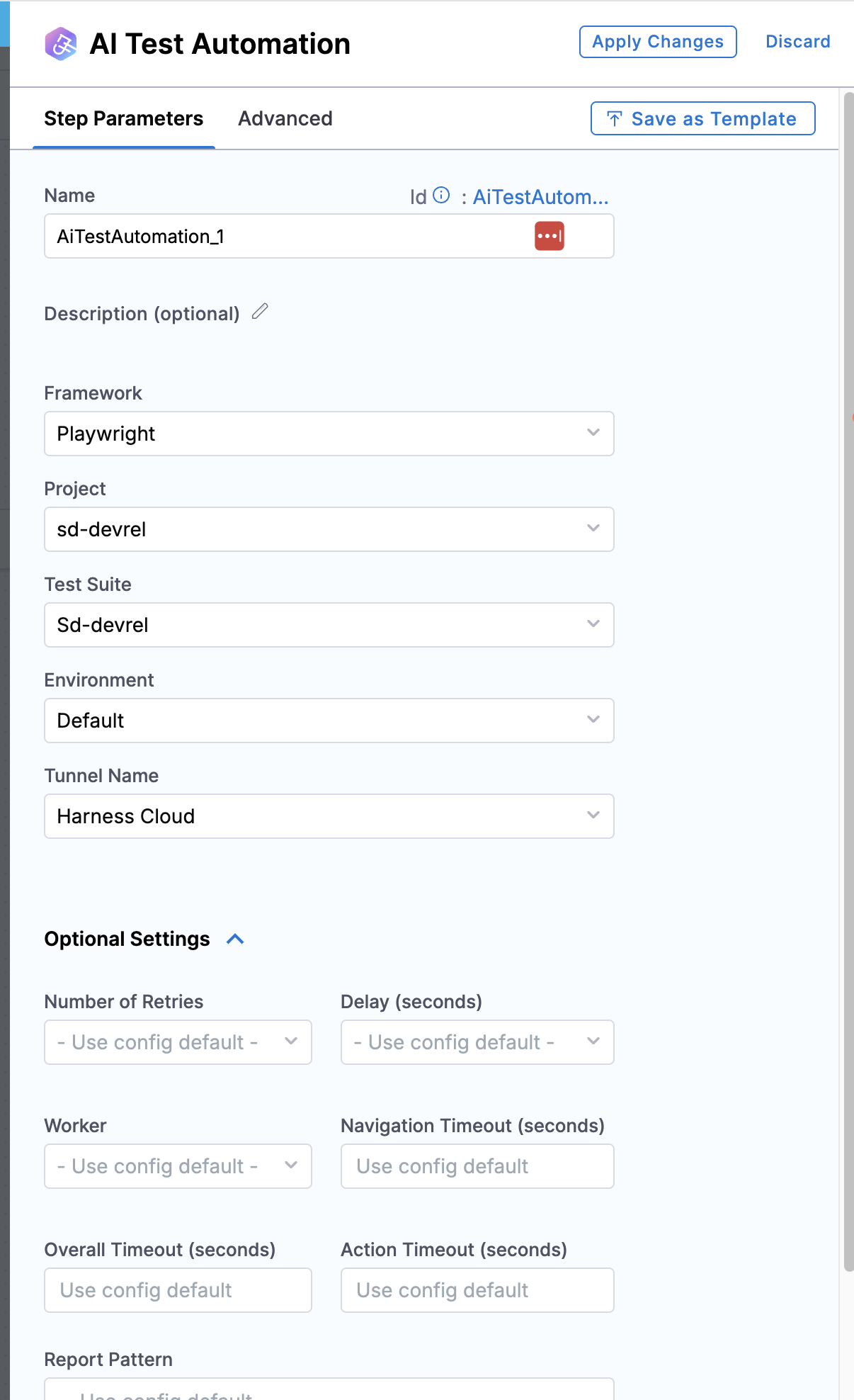
Task: Open the Environment dropdown showing Default
Action: 329,721
